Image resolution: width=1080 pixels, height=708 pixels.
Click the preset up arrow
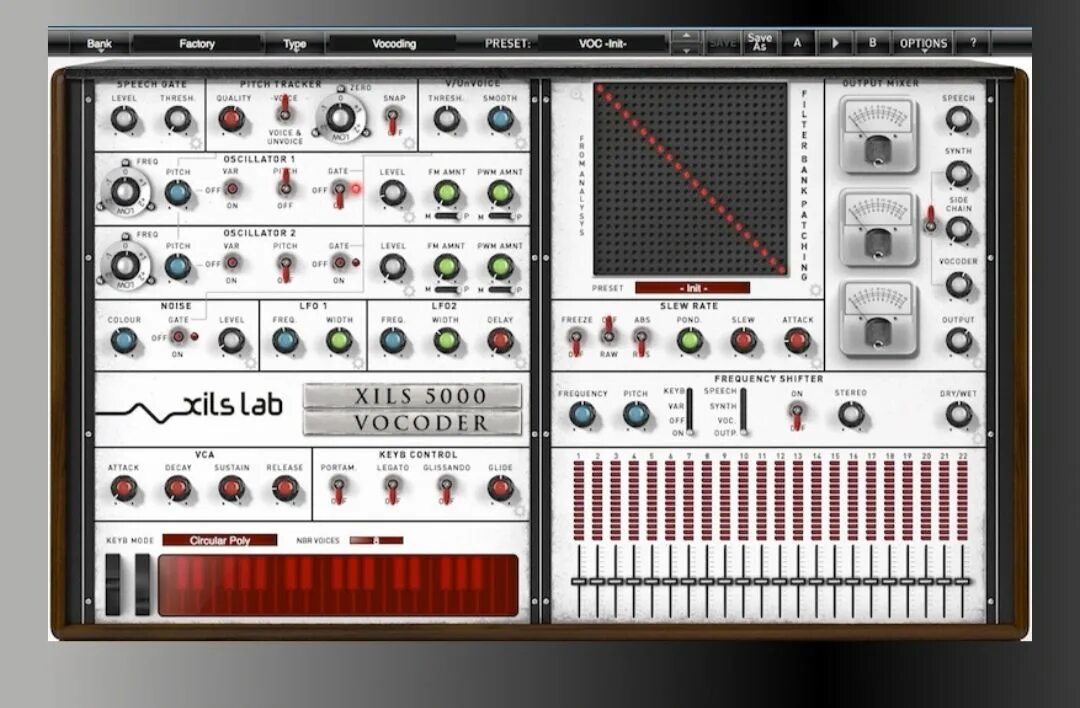[x=686, y=36]
